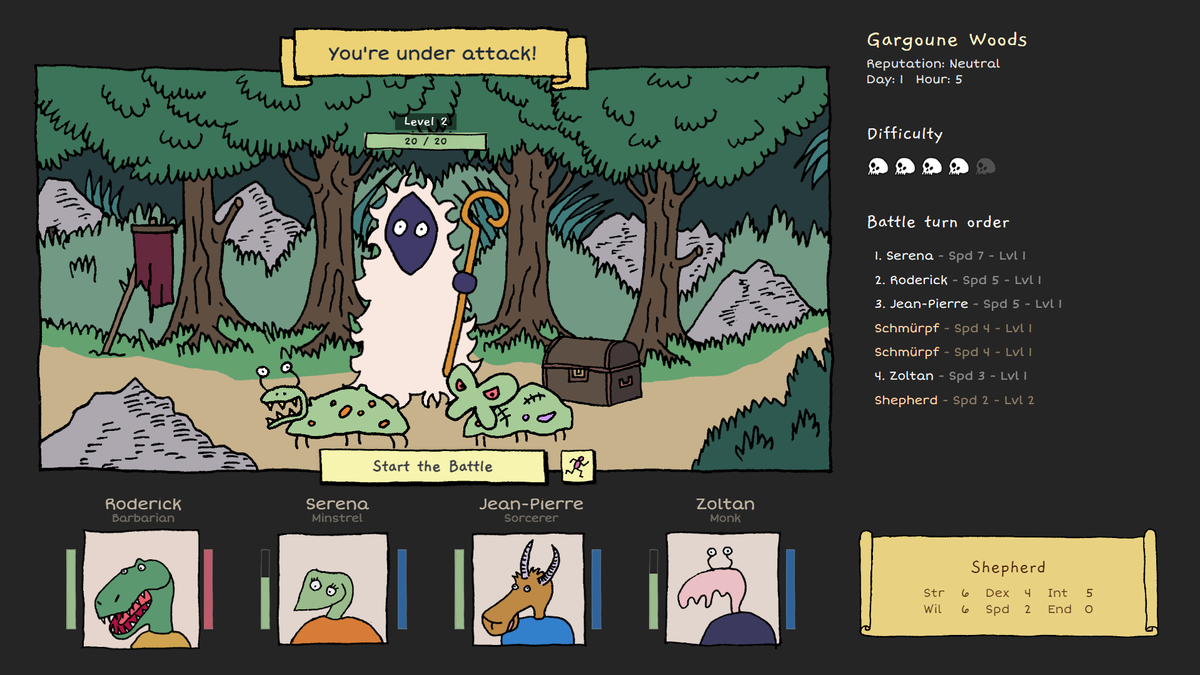Click Shepherd's 20 / 20 health bar
The height and width of the screenshot is (675, 1200).
pos(426,142)
